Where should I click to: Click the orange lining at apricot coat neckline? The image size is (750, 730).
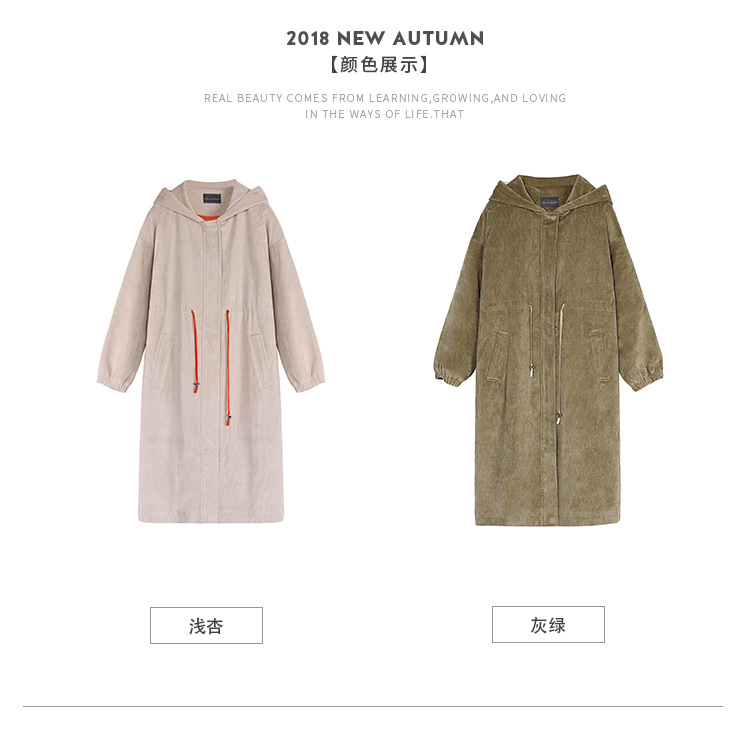pyautogui.click(x=210, y=218)
